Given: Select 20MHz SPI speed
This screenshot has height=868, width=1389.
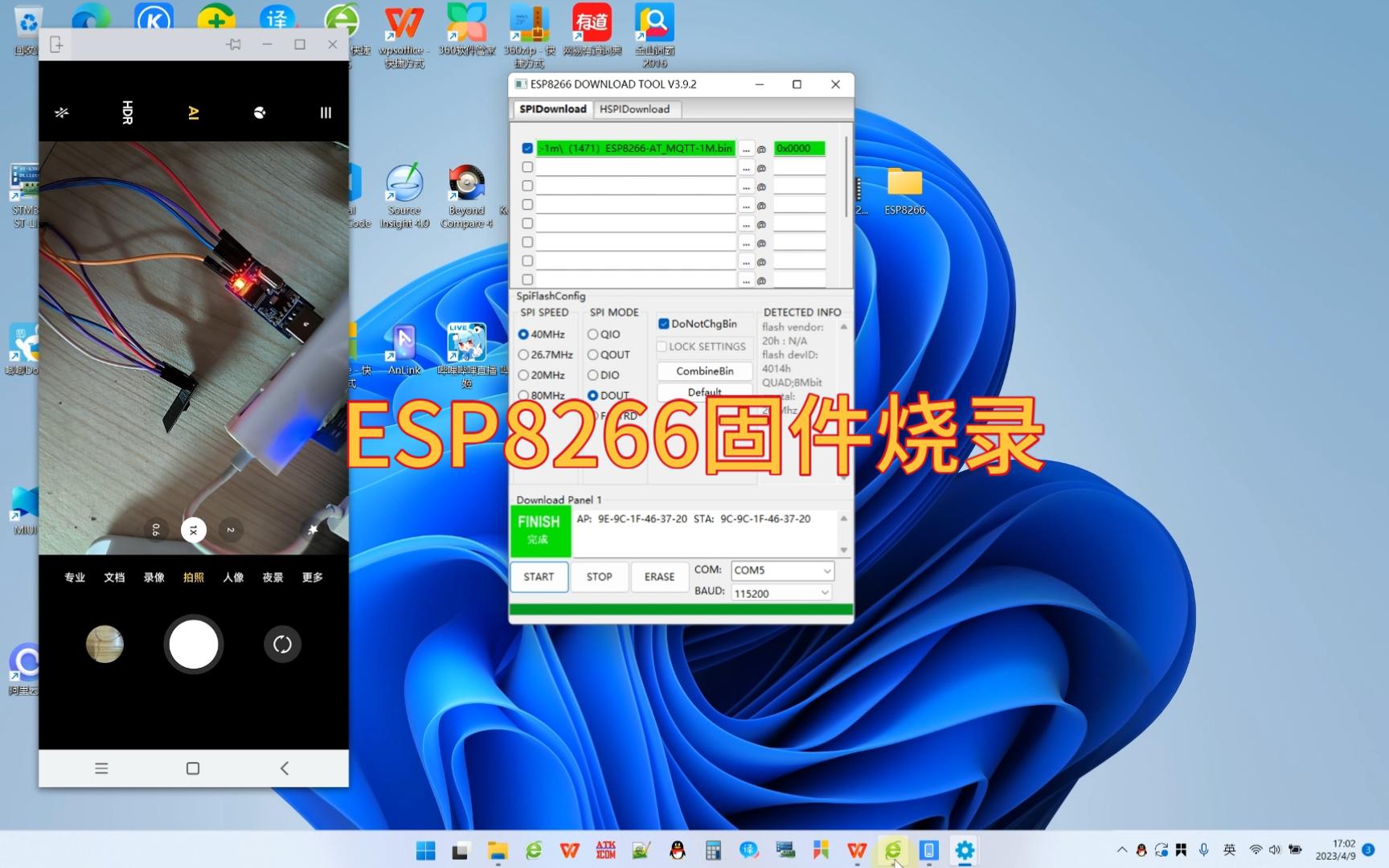Looking at the screenshot, I should click(542, 375).
